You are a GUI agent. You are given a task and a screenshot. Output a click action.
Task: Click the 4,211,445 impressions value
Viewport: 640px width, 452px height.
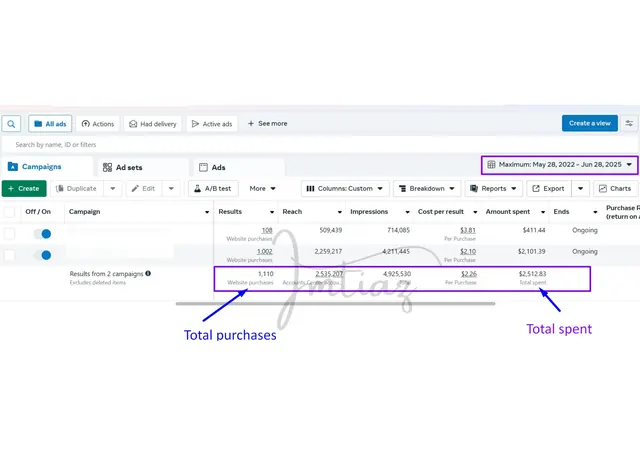[x=396, y=252]
